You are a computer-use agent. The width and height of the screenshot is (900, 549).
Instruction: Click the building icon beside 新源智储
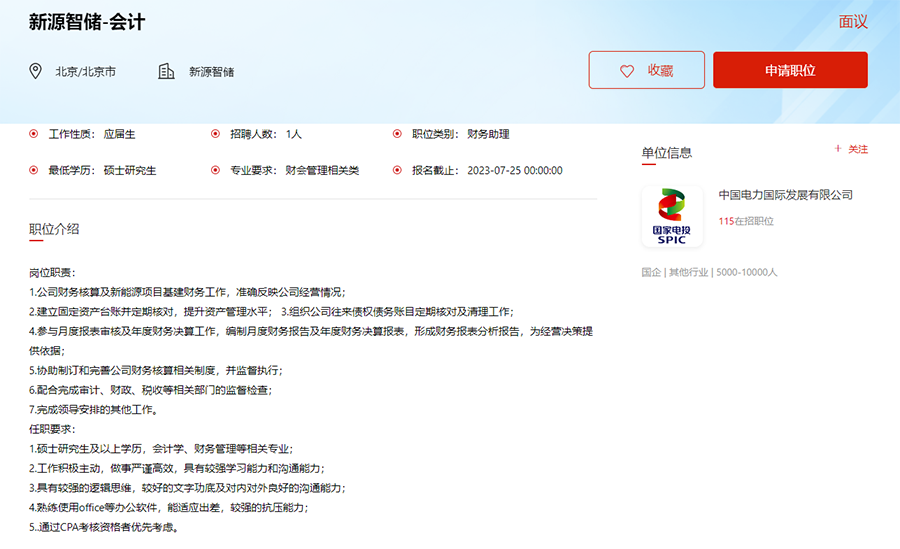[166, 71]
